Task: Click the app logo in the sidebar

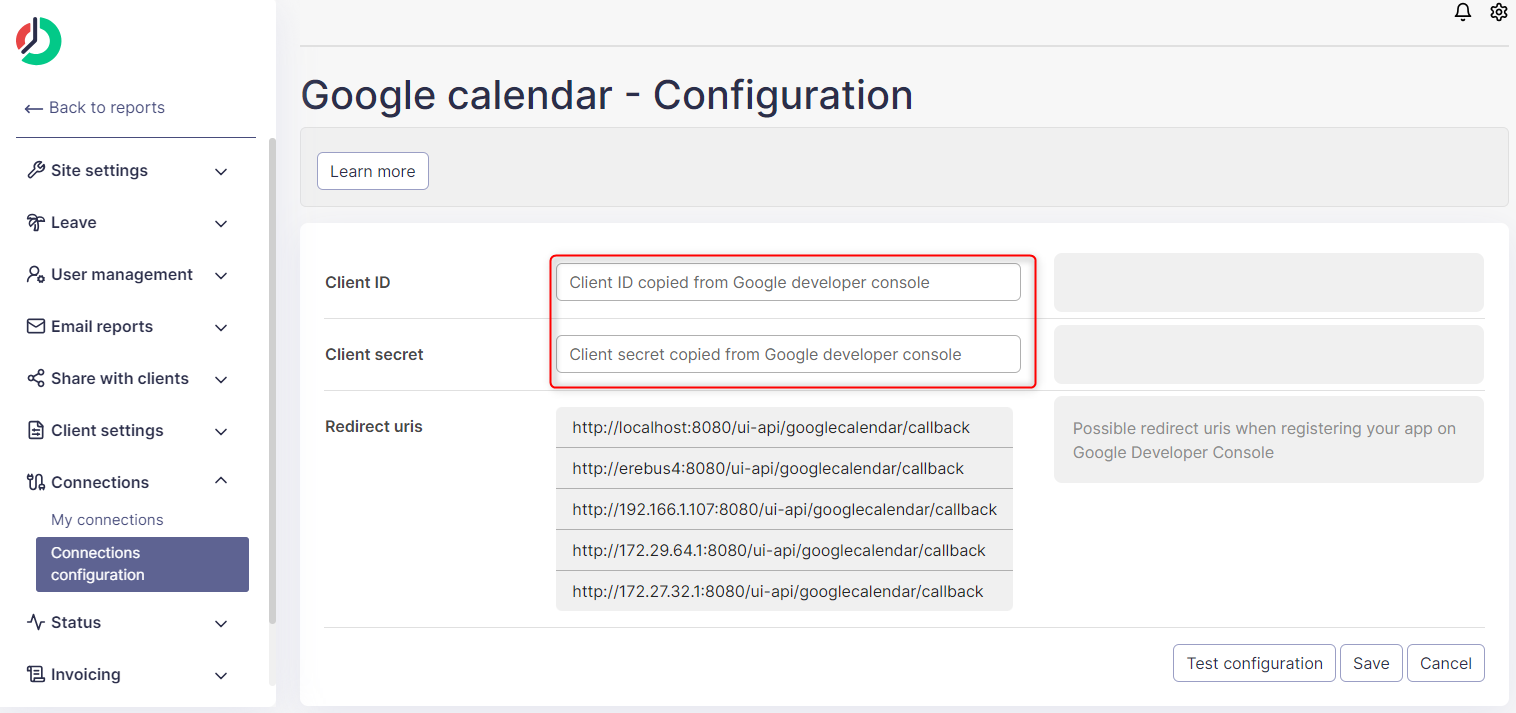Action: pos(39,41)
